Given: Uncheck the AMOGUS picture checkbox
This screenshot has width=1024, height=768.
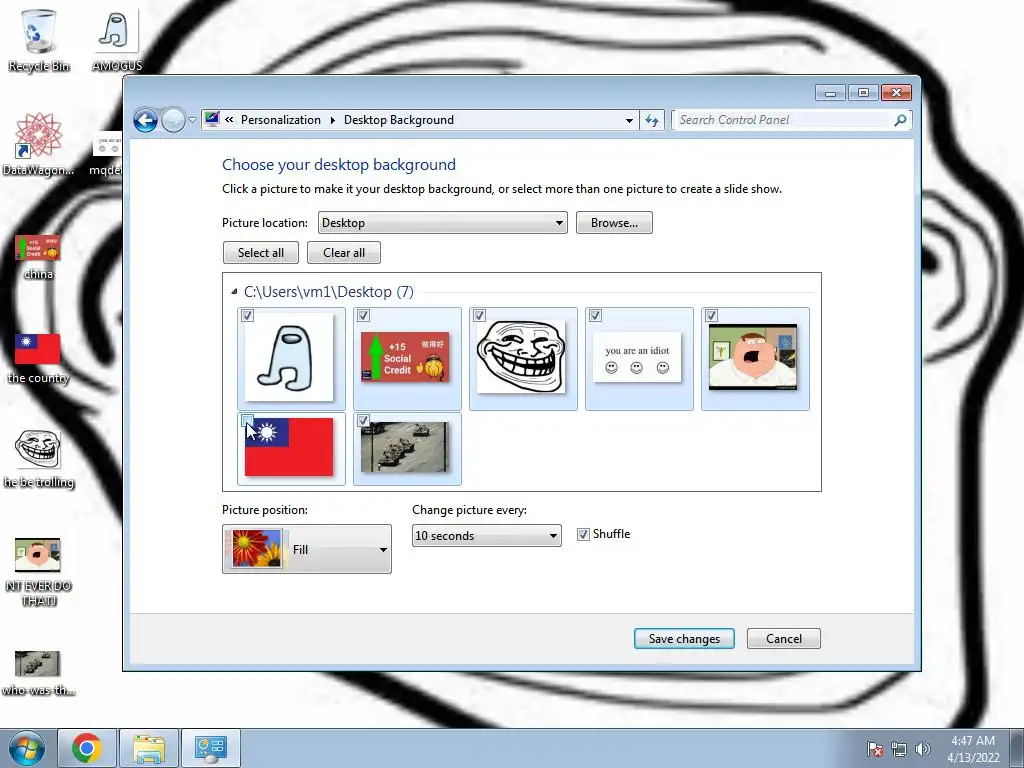Looking at the screenshot, I should point(248,315).
